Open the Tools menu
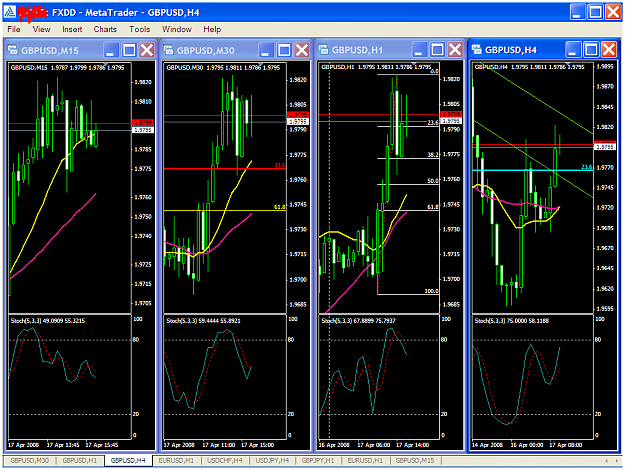The image size is (625, 470). pos(140,29)
